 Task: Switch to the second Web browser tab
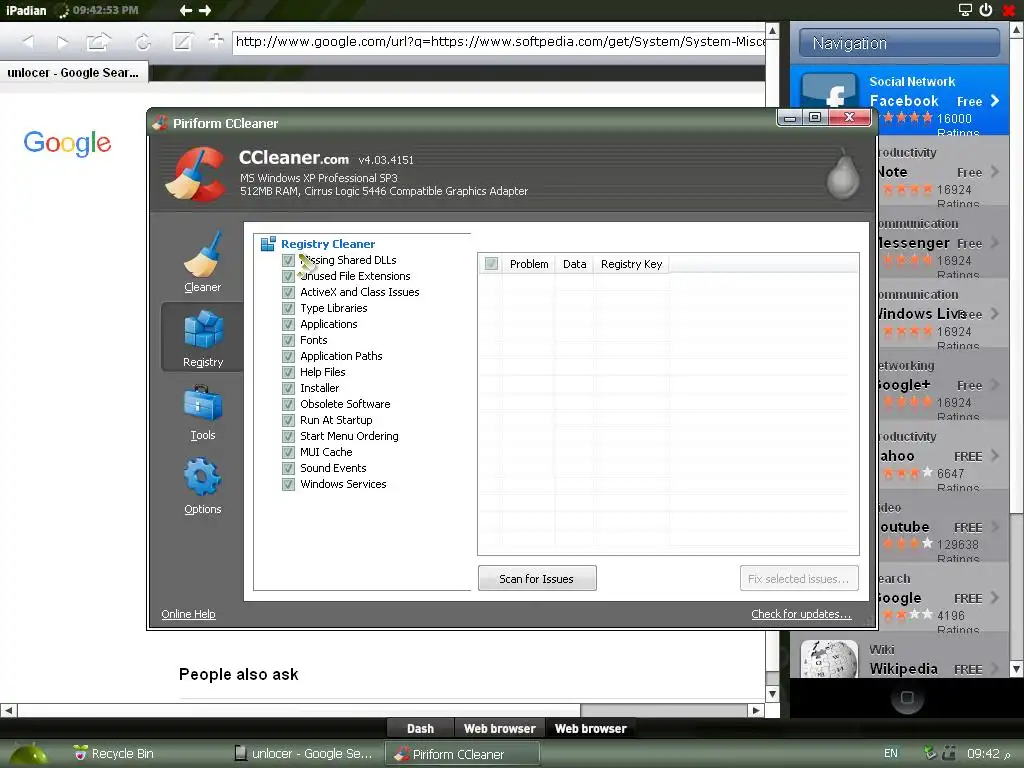pyautogui.click(x=590, y=728)
